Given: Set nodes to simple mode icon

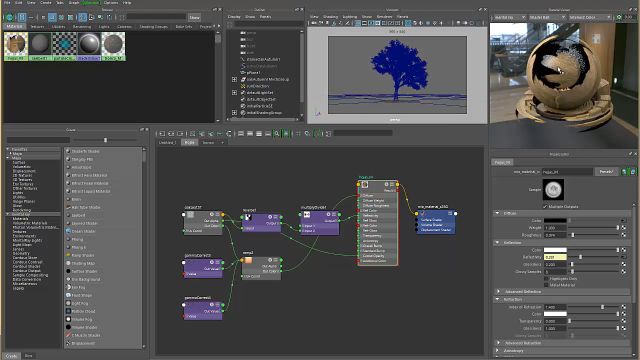Looking at the screenshot, I should 241,133.
